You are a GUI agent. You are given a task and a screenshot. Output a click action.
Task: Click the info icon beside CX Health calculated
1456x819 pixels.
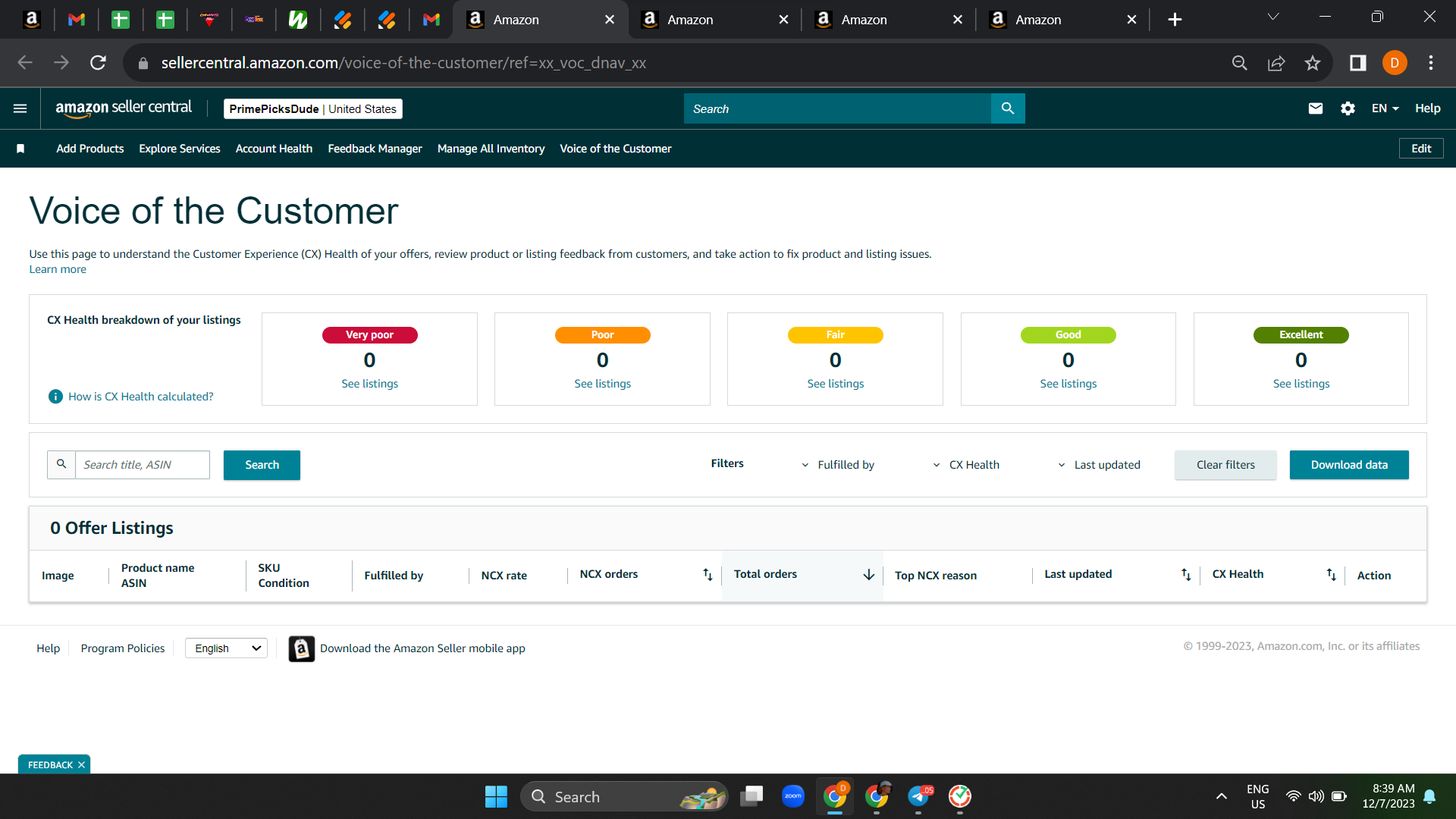(x=55, y=397)
